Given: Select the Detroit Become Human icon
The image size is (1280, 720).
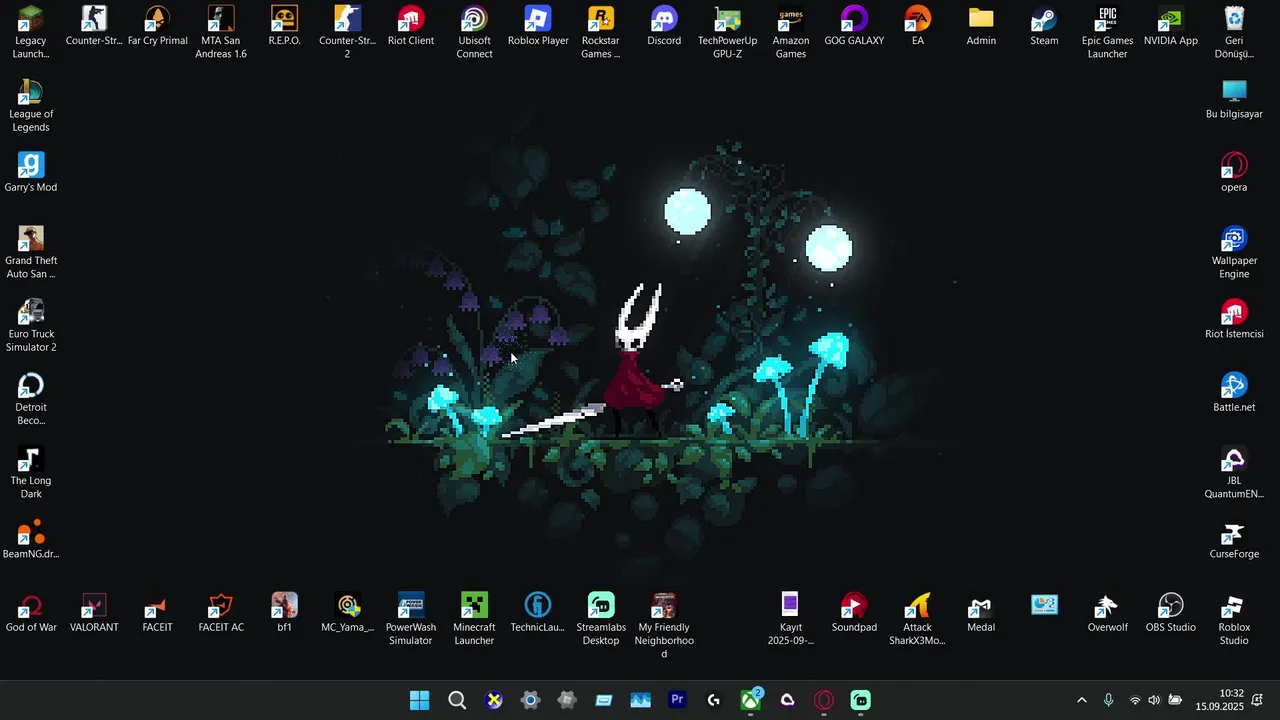Looking at the screenshot, I should pos(31,398).
